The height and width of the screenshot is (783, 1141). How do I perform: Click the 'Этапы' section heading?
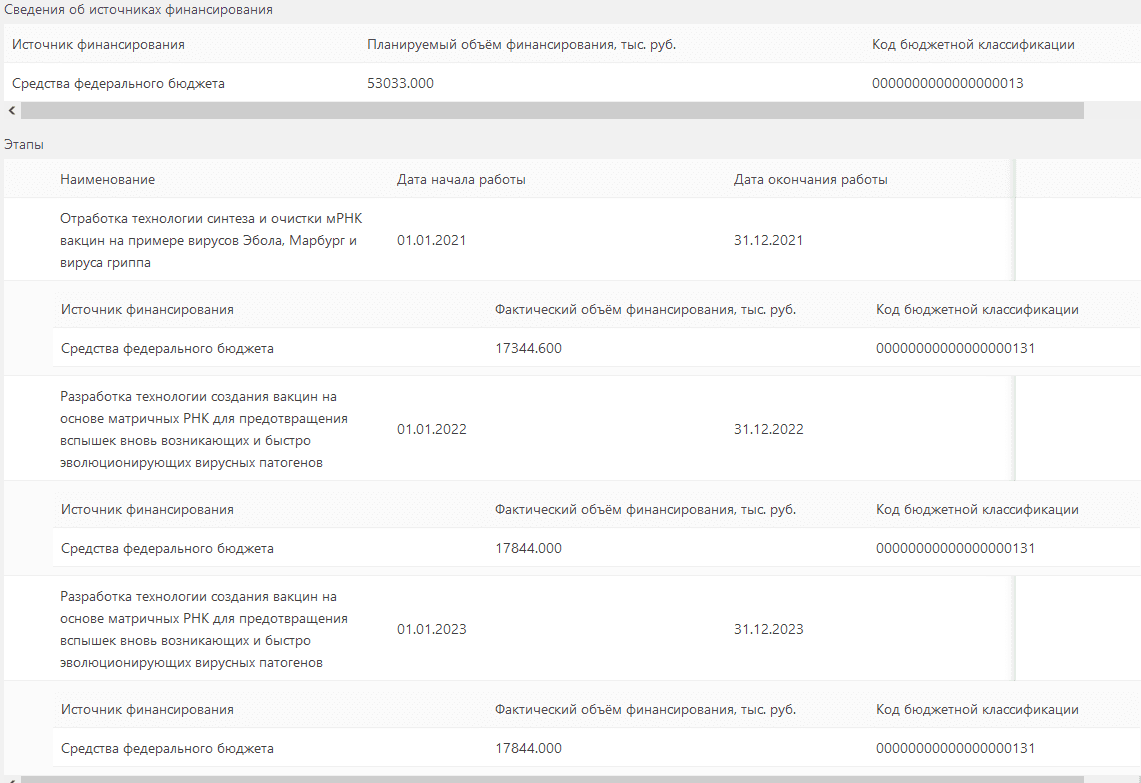coord(24,145)
